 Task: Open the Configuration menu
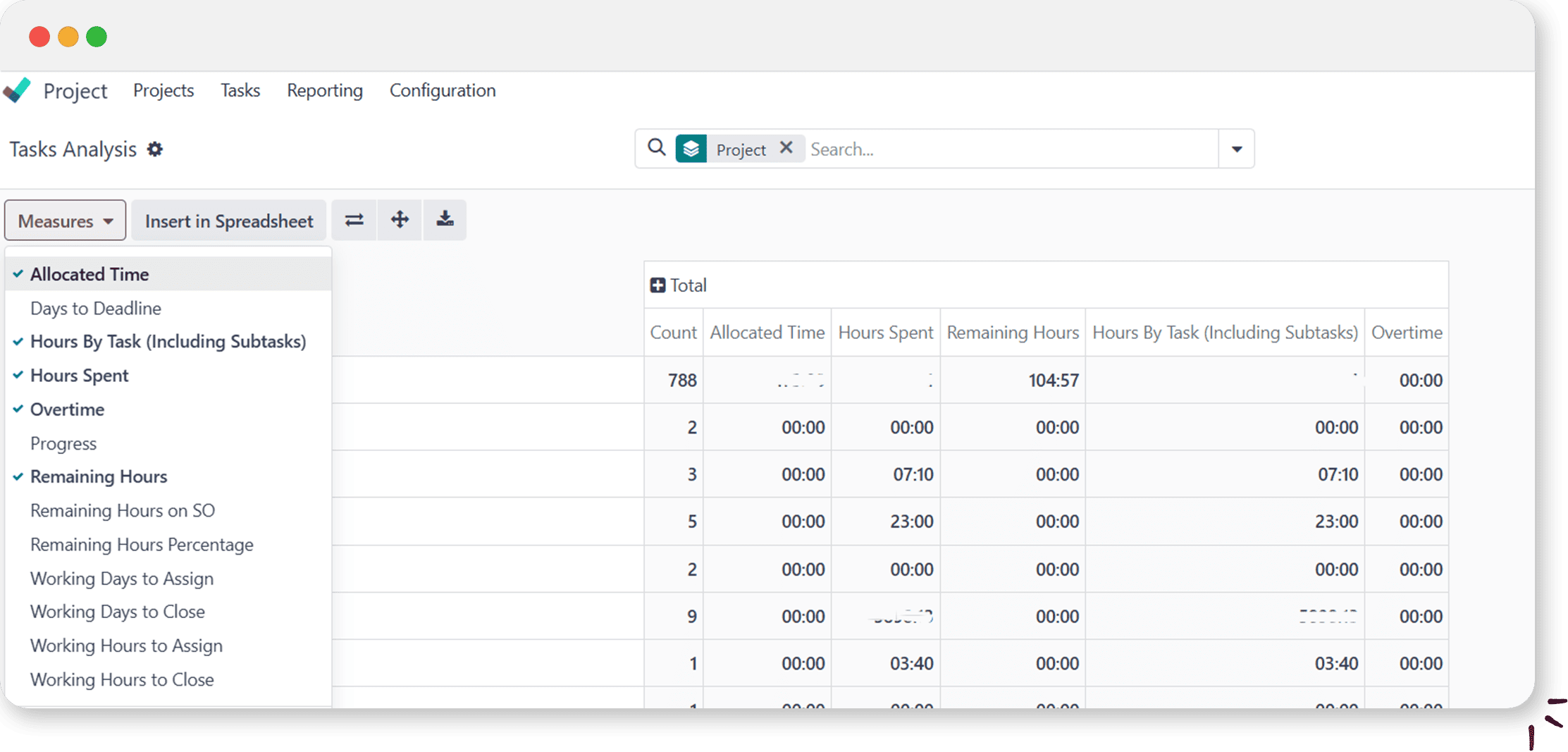click(x=443, y=90)
